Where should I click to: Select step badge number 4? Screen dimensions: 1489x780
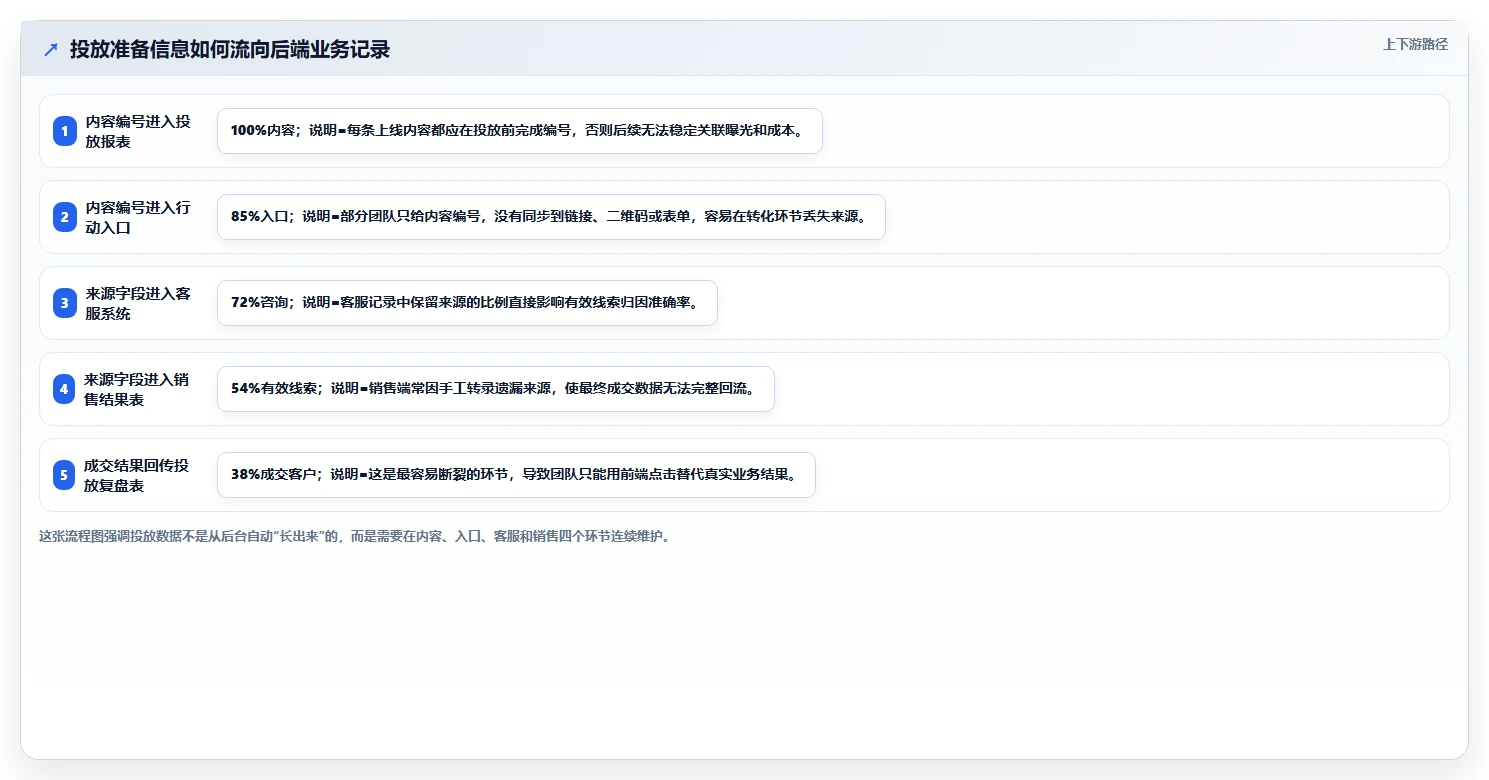click(x=65, y=389)
